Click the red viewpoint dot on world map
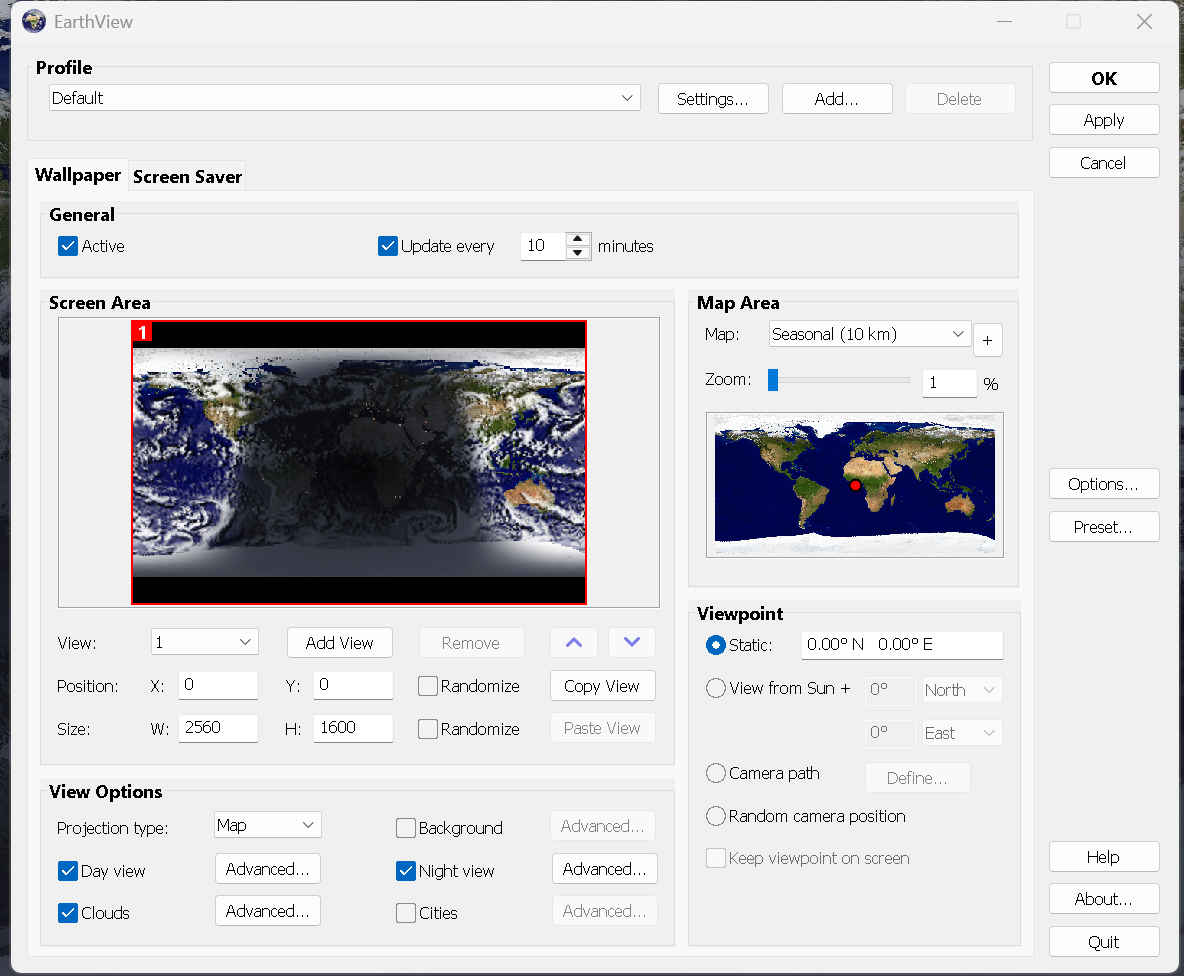The height and width of the screenshot is (976, 1184). click(x=855, y=485)
